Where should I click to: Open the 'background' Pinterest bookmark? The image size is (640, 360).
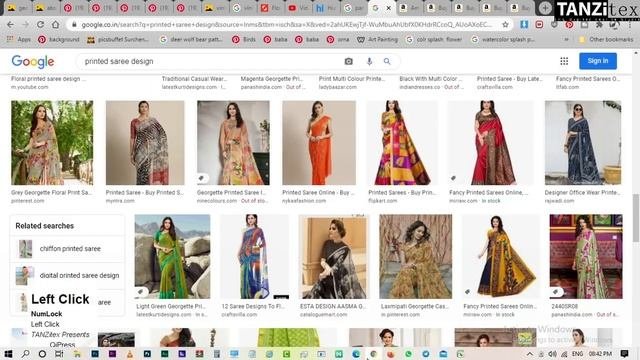59,40
